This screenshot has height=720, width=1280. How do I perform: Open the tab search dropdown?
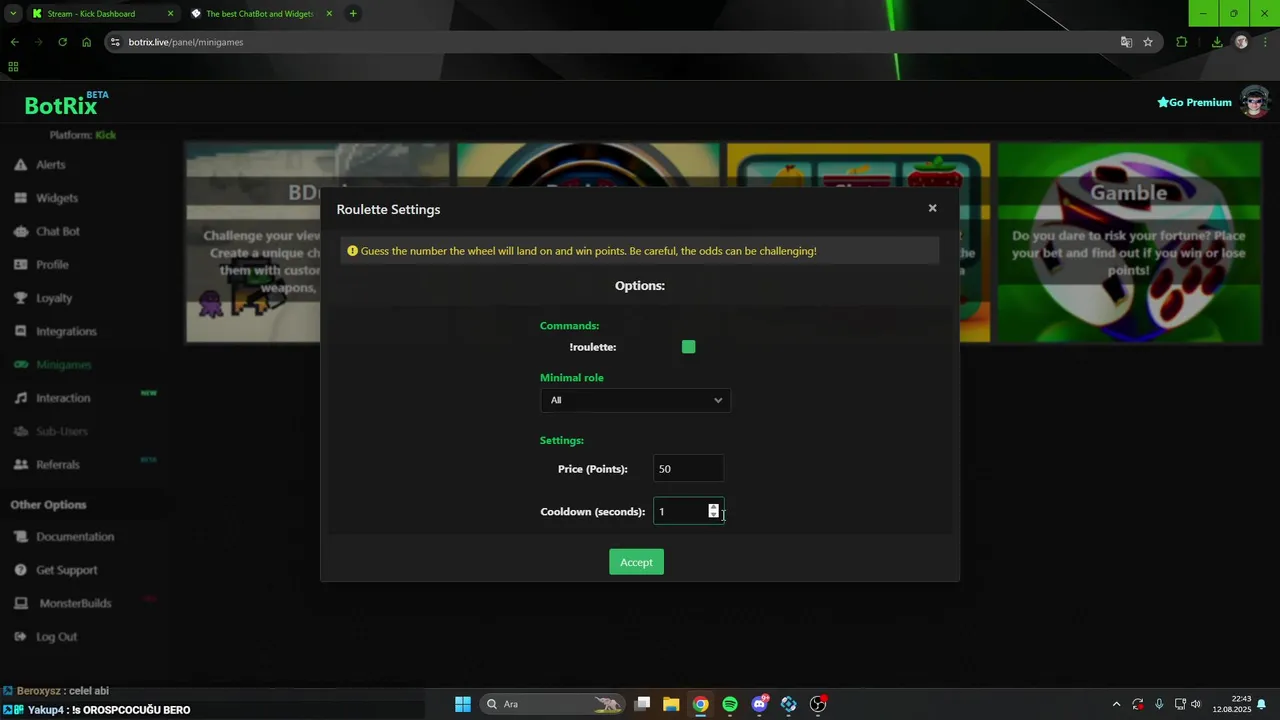coord(13,14)
